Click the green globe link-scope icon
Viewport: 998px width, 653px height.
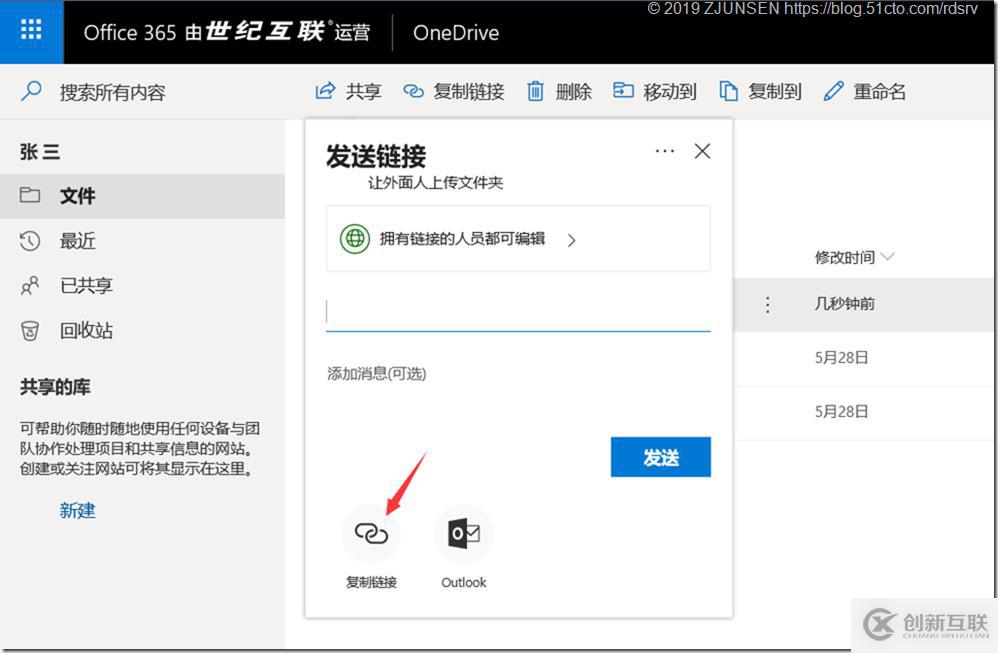pyautogui.click(x=355, y=239)
